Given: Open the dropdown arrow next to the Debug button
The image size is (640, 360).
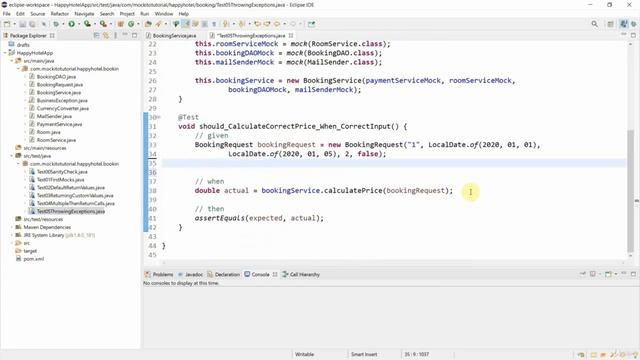Looking at the screenshot, I should pyautogui.click(x=63, y=24).
